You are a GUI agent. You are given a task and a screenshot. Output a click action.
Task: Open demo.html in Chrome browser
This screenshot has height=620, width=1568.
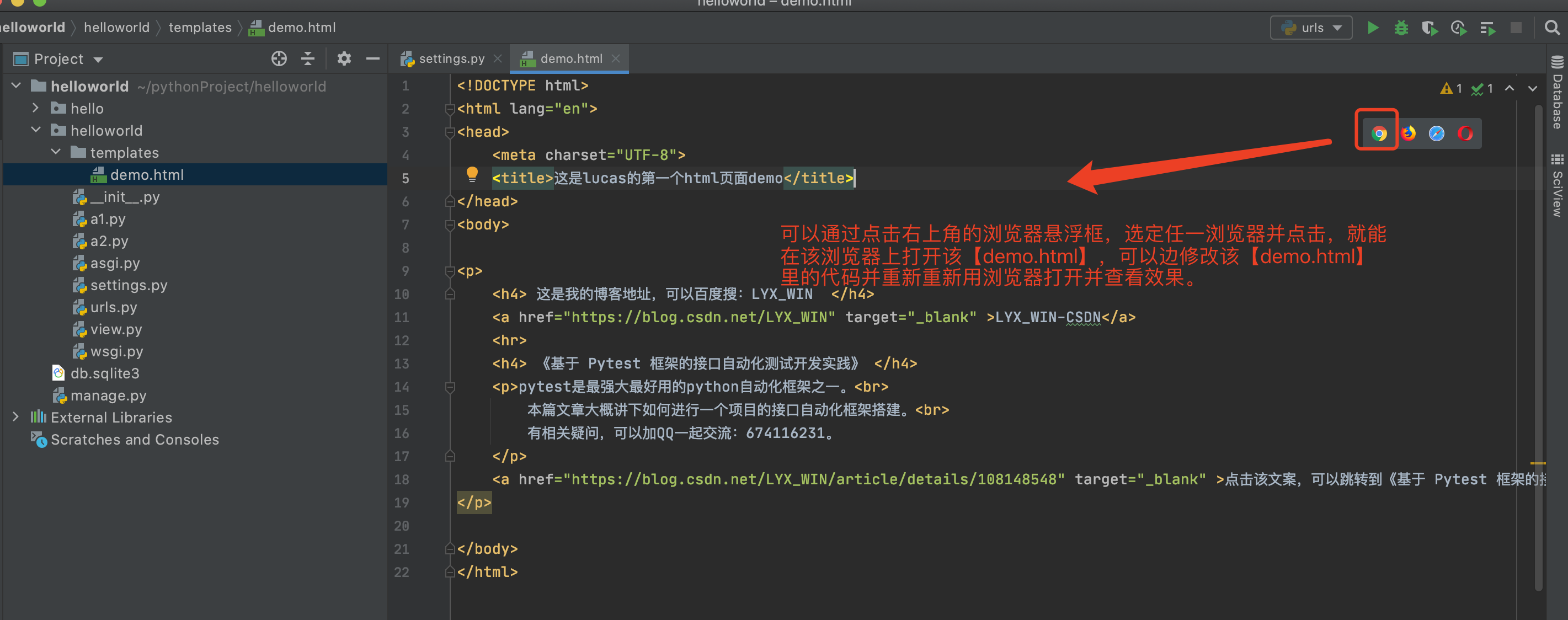pyautogui.click(x=1379, y=133)
